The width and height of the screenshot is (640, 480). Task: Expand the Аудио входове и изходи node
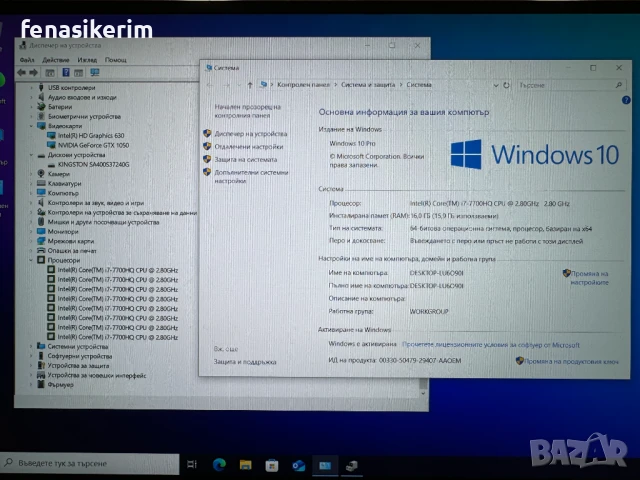(31, 98)
